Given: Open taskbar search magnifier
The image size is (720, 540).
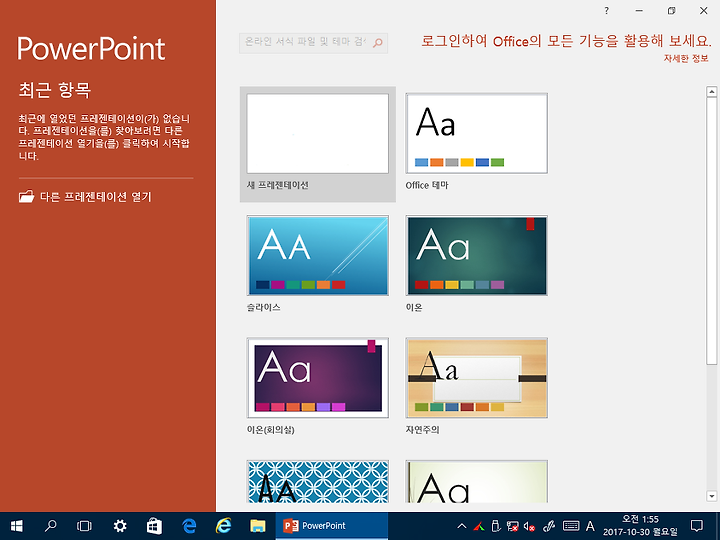Looking at the screenshot, I should click(51, 526).
